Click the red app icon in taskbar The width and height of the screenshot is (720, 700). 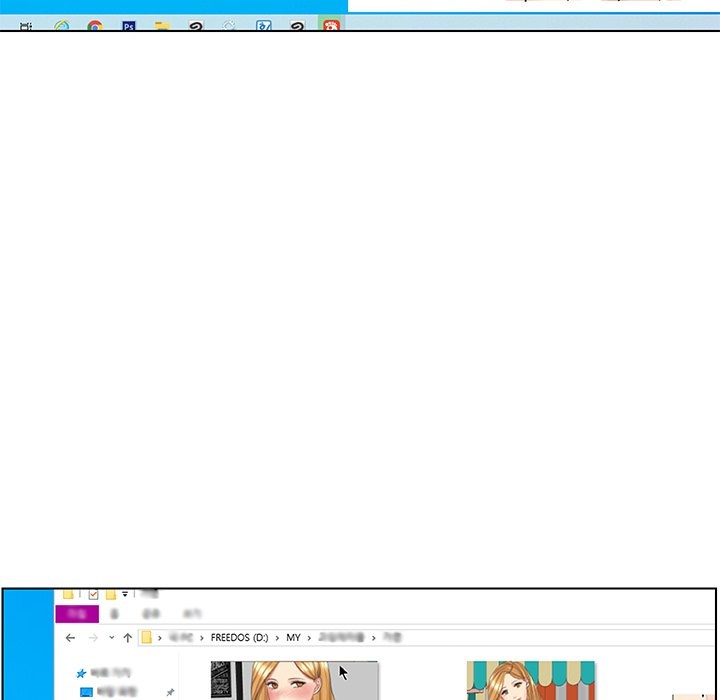pos(330,26)
